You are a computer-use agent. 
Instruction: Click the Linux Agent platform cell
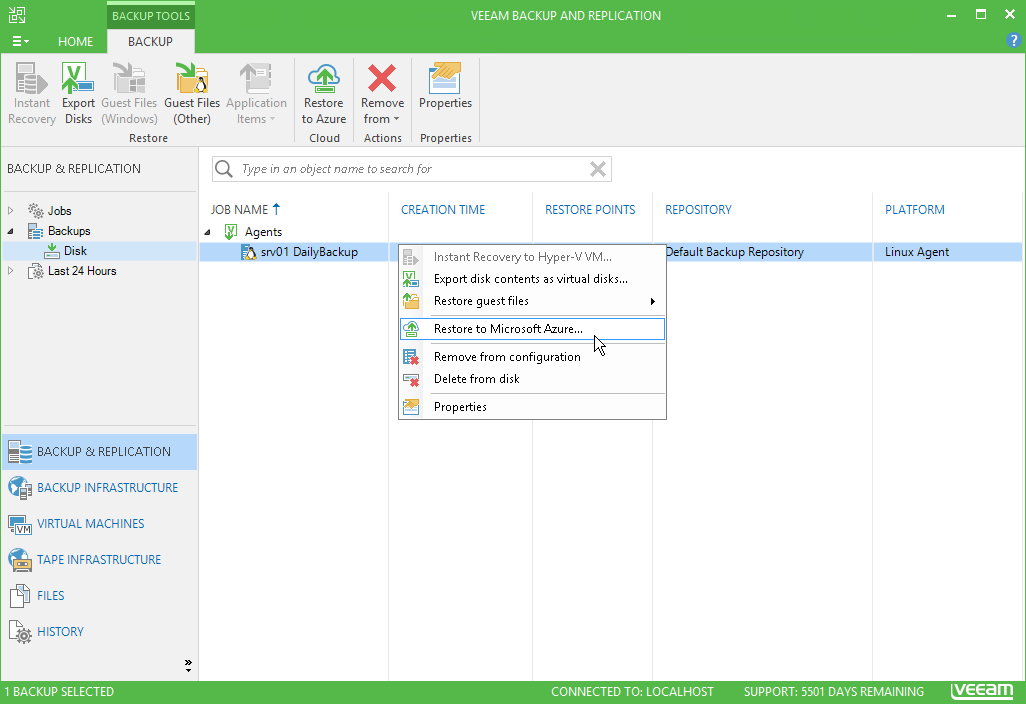coord(917,252)
